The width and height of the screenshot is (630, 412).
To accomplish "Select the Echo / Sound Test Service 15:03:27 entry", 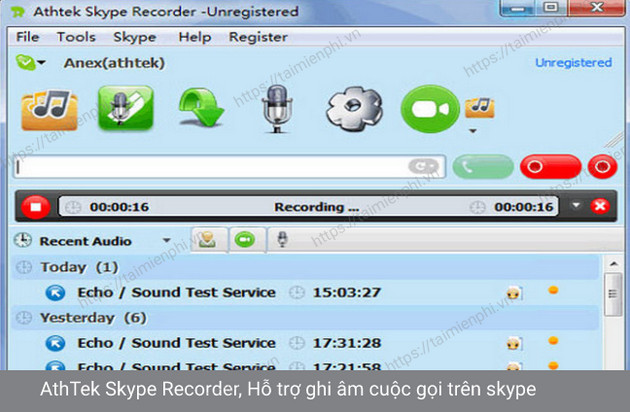I will click(305, 293).
